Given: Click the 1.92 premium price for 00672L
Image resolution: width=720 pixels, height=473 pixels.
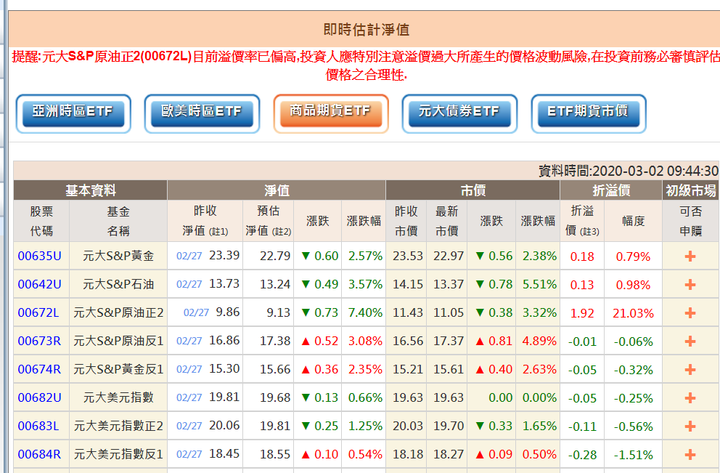Looking at the screenshot, I should (x=582, y=313).
